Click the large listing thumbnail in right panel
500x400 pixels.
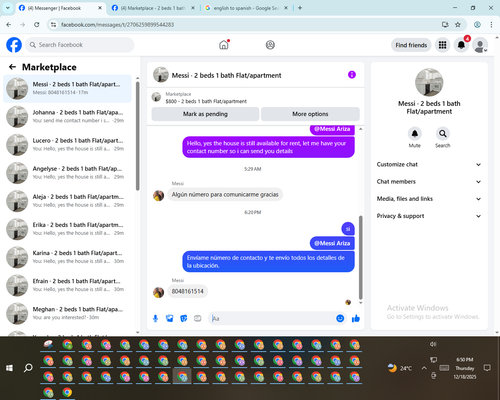click(x=429, y=82)
